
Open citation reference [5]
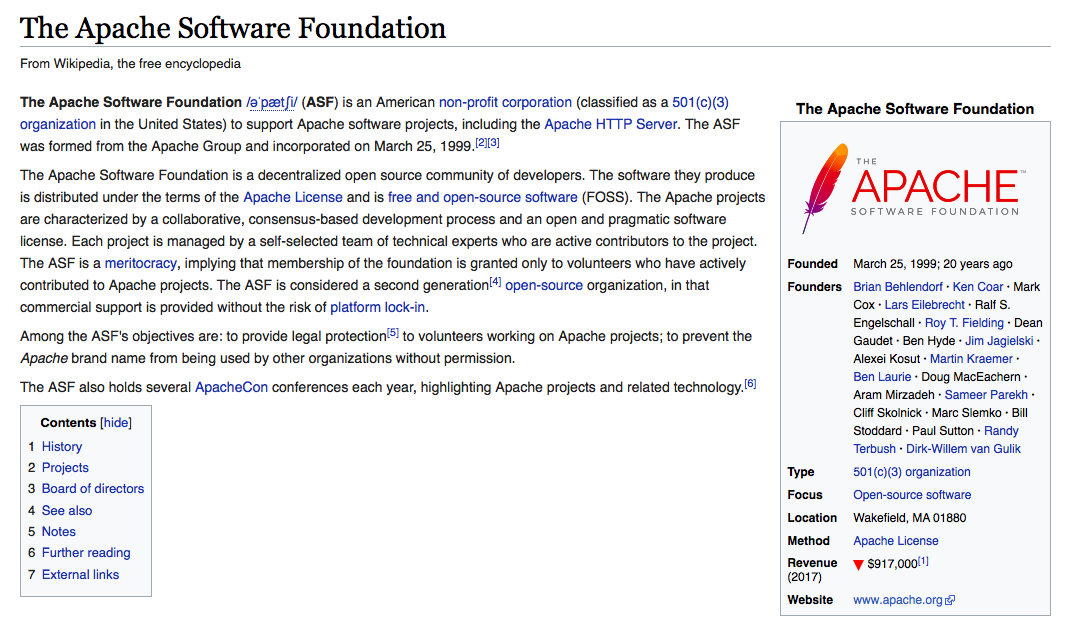[x=393, y=333]
